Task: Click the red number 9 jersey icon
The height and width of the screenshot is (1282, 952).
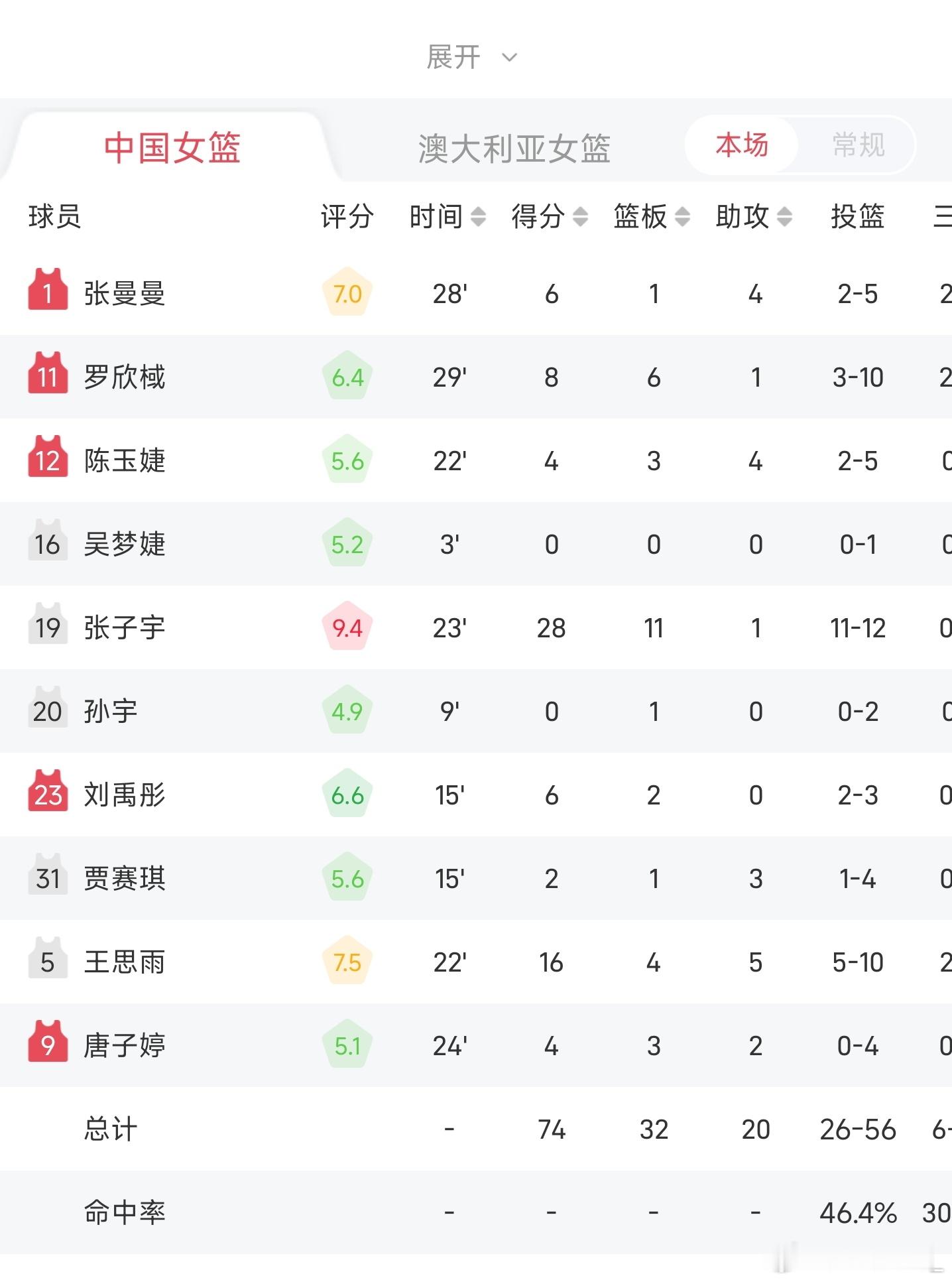Action: click(48, 1041)
